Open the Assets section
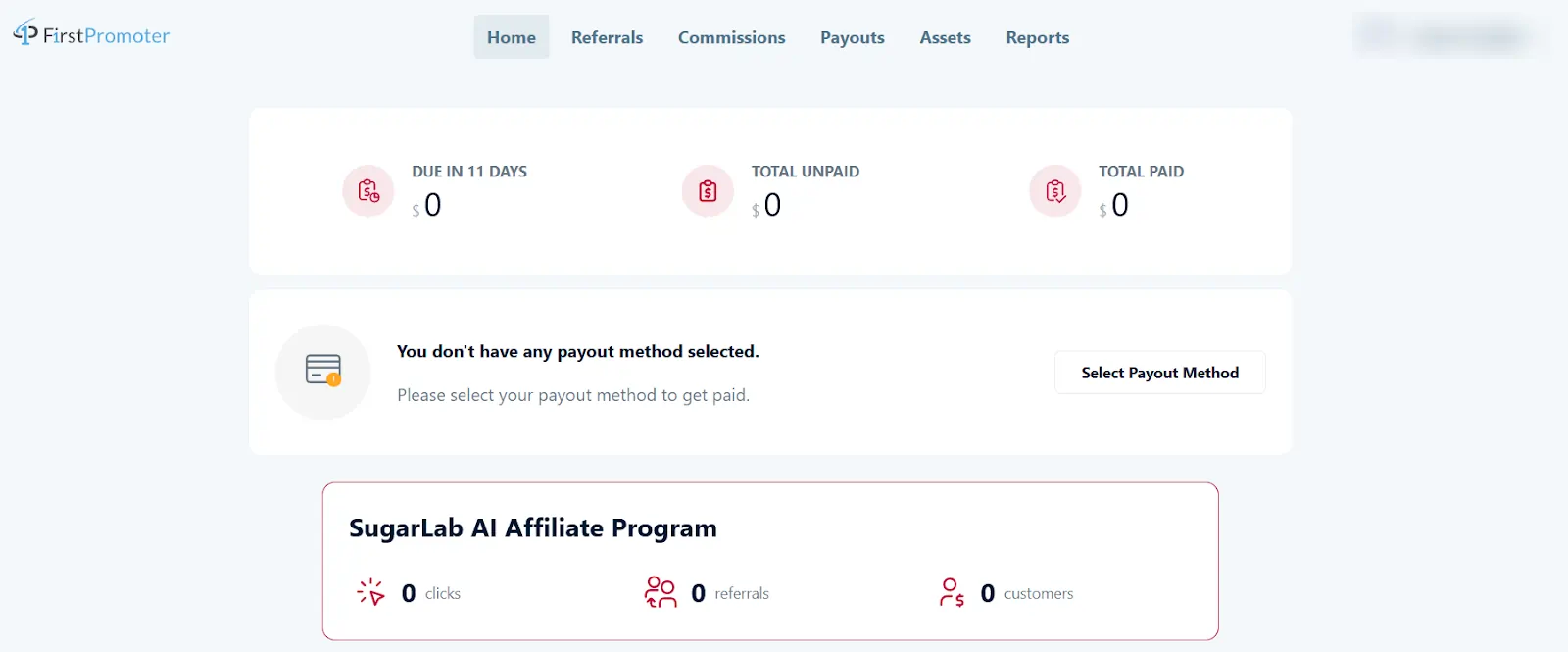Viewport: 1568px width, 652px height. (944, 37)
